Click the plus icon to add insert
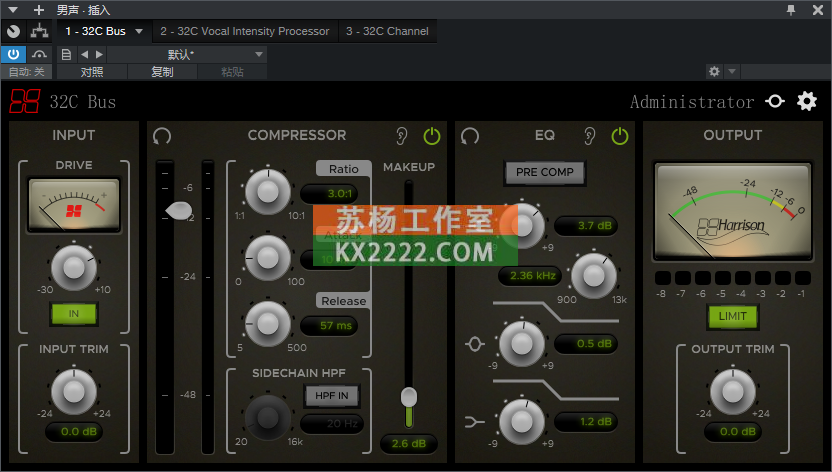 click(38, 10)
